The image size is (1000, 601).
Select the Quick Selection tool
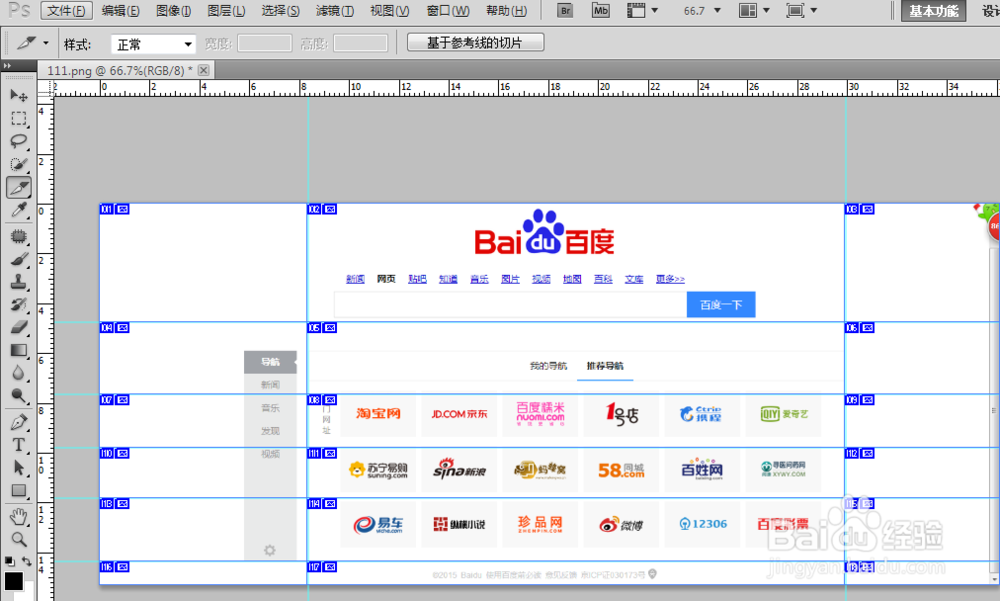(18, 164)
